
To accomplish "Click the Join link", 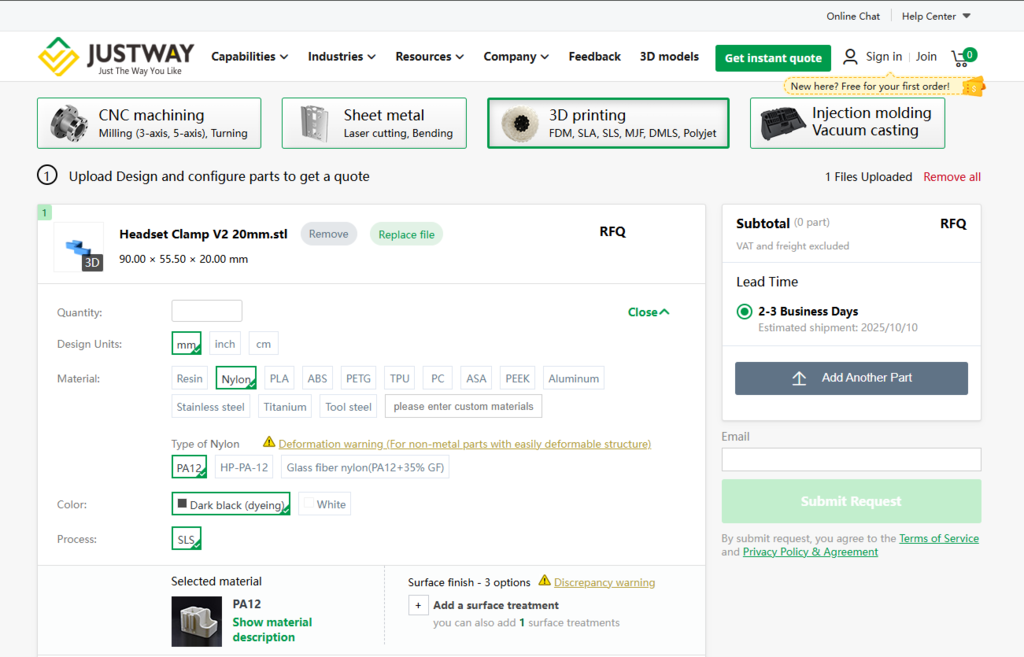I will [926, 57].
